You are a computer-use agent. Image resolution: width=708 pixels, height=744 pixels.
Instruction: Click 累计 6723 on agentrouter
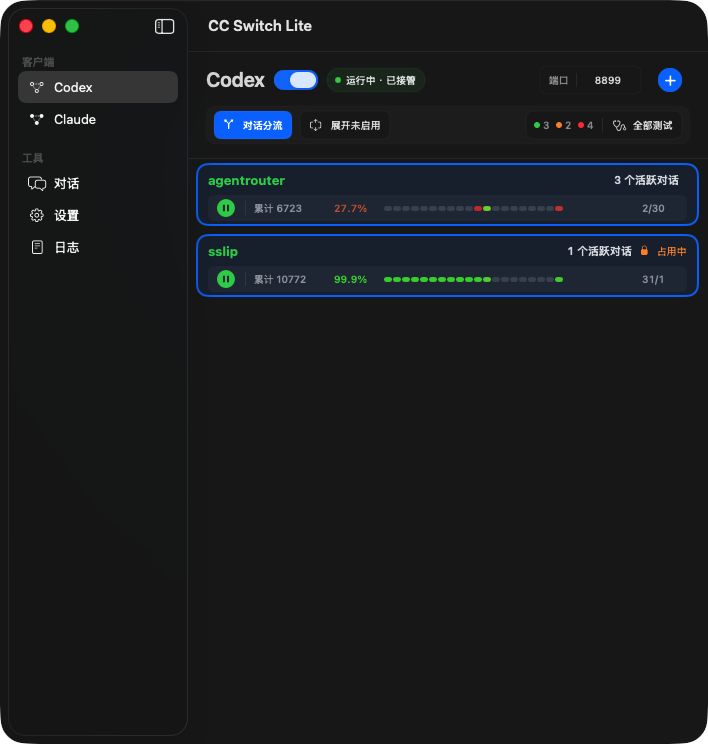coord(278,208)
